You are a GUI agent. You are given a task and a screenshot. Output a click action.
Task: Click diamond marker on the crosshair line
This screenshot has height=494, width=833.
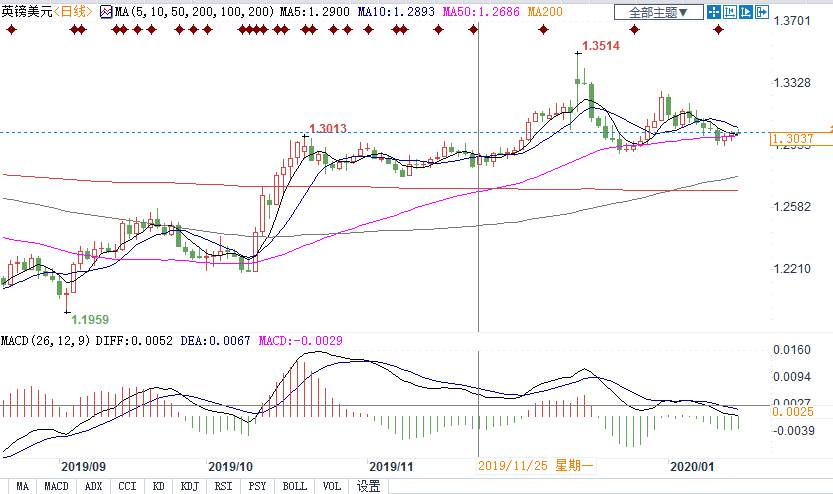[x=473, y=30]
